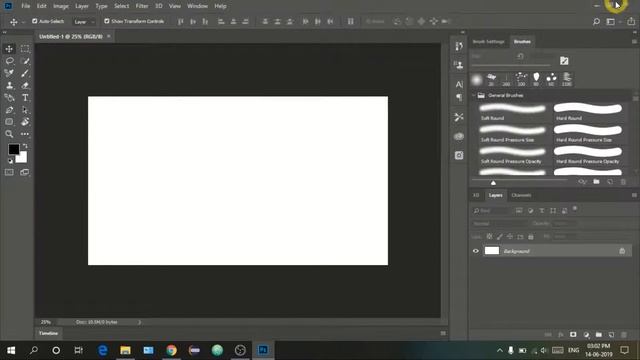Open the layer filter Kind dropdown

click(x=492, y=211)
